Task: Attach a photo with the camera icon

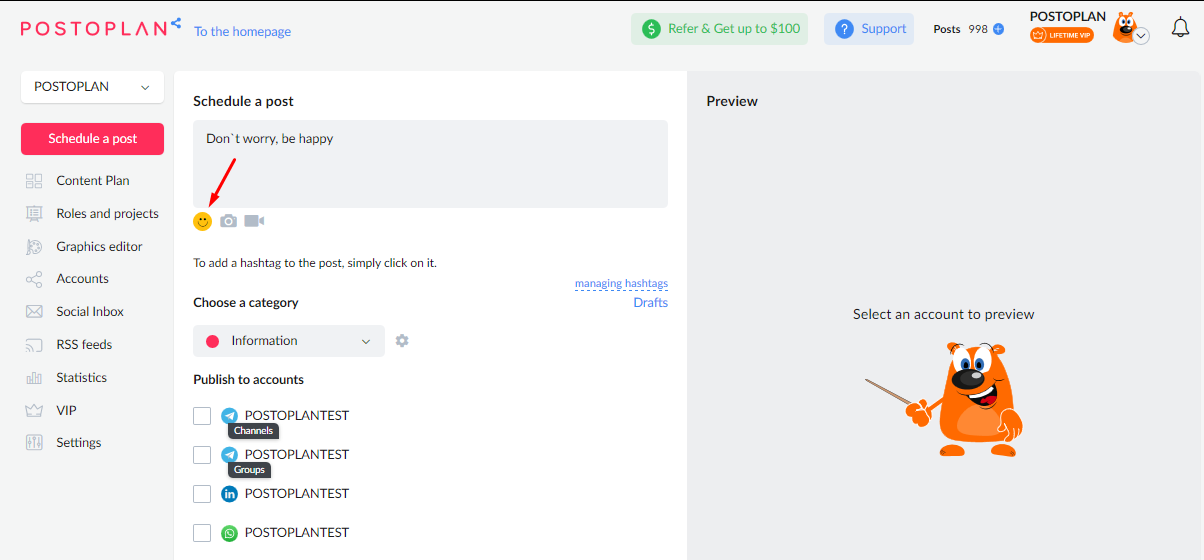Action: (229, 221)
